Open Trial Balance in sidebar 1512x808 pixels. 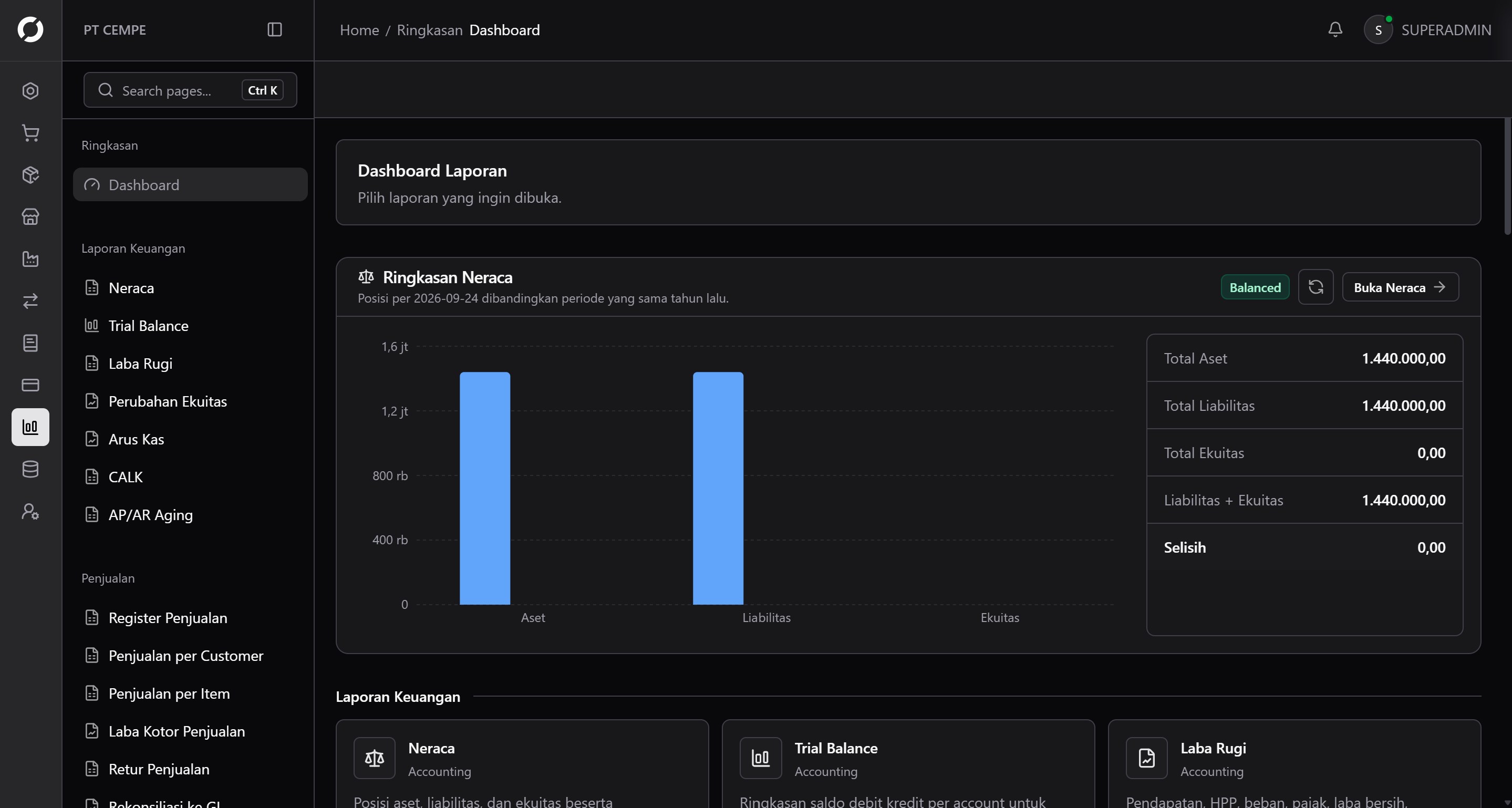coord(190,326)
